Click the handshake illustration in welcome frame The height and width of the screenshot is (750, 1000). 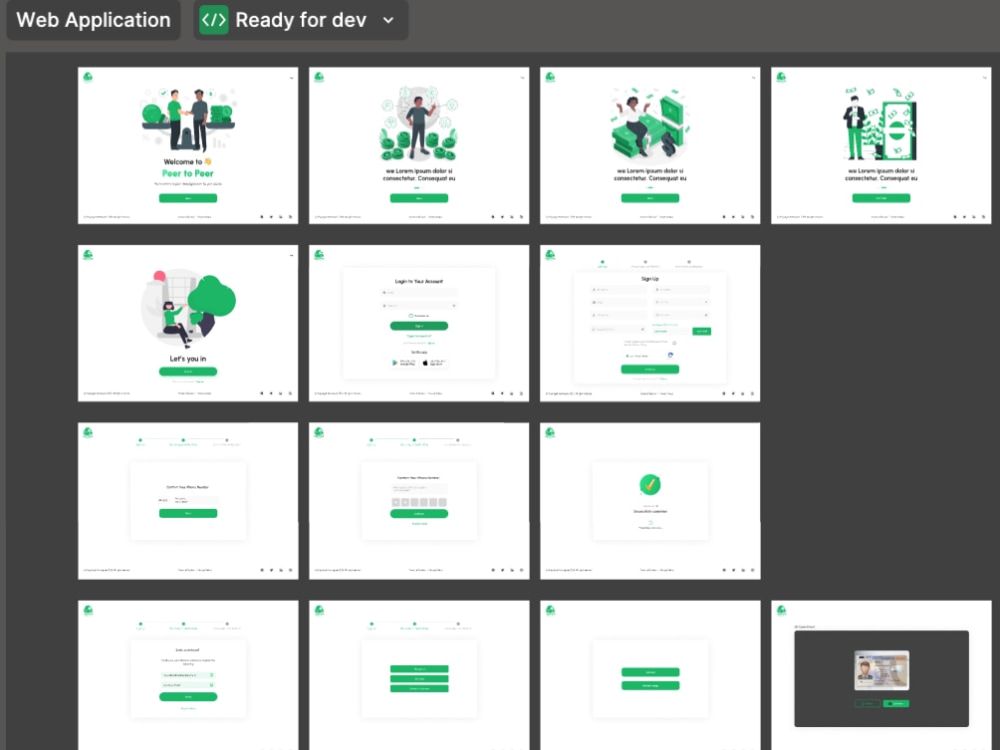[188, 119]
